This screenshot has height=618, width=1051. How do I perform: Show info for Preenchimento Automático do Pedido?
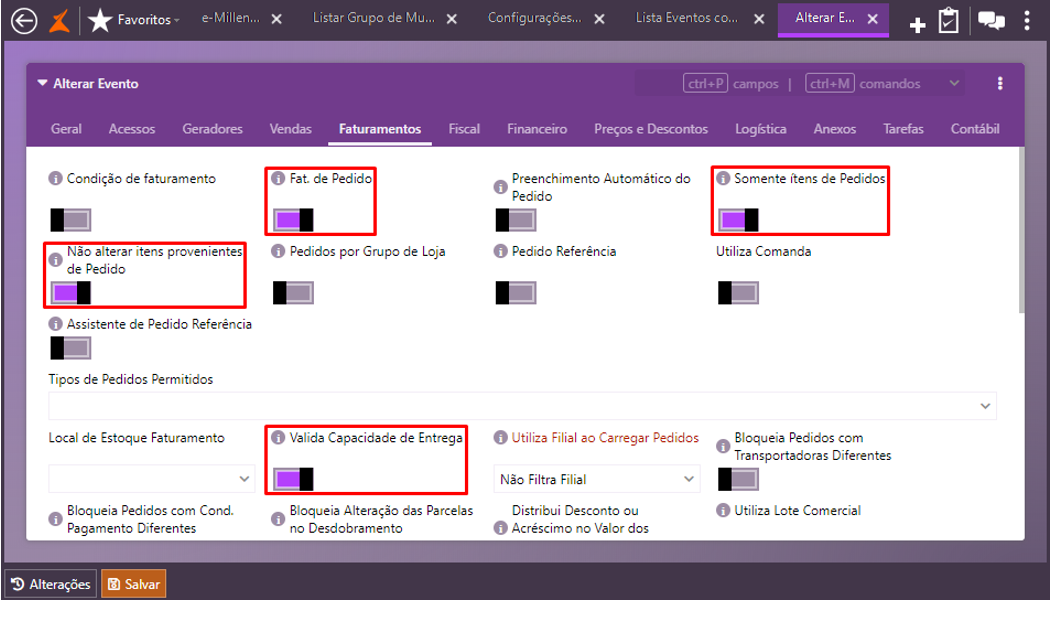[x=500, y=187]
